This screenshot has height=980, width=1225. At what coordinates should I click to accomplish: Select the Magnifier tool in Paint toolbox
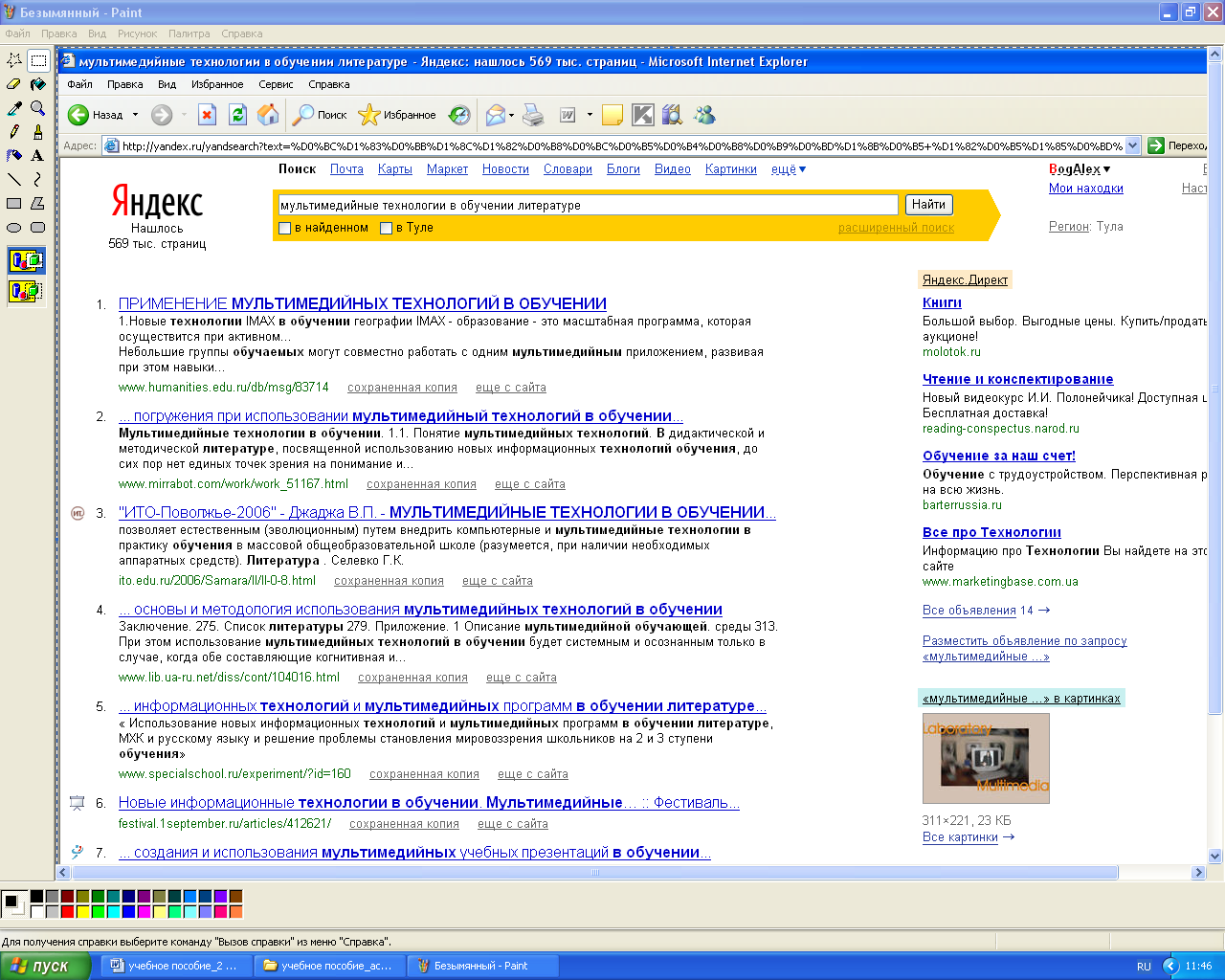[x=38, y=108]
